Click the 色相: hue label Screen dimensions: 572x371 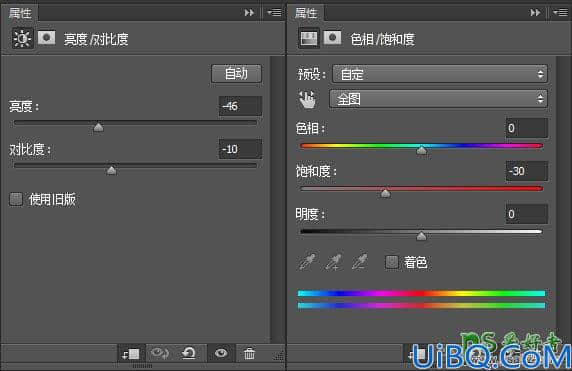[310, 128]
